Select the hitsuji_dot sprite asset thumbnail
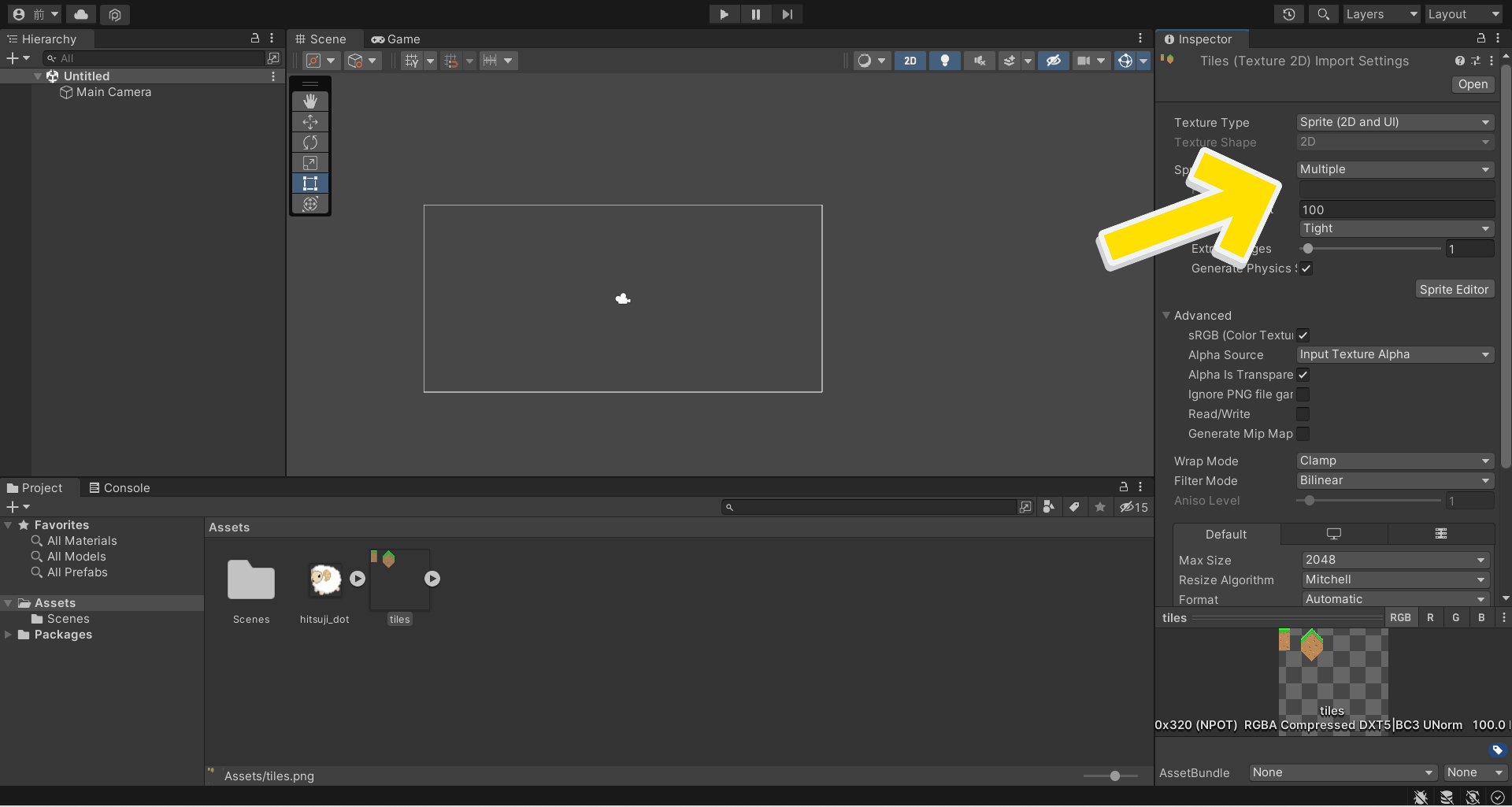1512x807 pixels. click(x=324, y=580)
